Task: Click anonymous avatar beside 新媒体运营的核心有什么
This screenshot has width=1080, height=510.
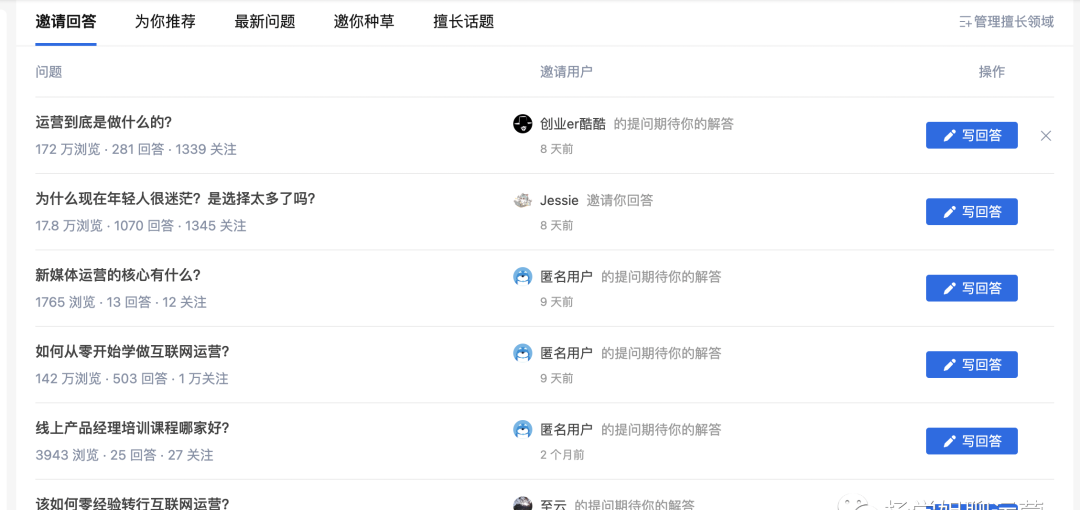Action: pyautogui.click(x=523, y=277)
